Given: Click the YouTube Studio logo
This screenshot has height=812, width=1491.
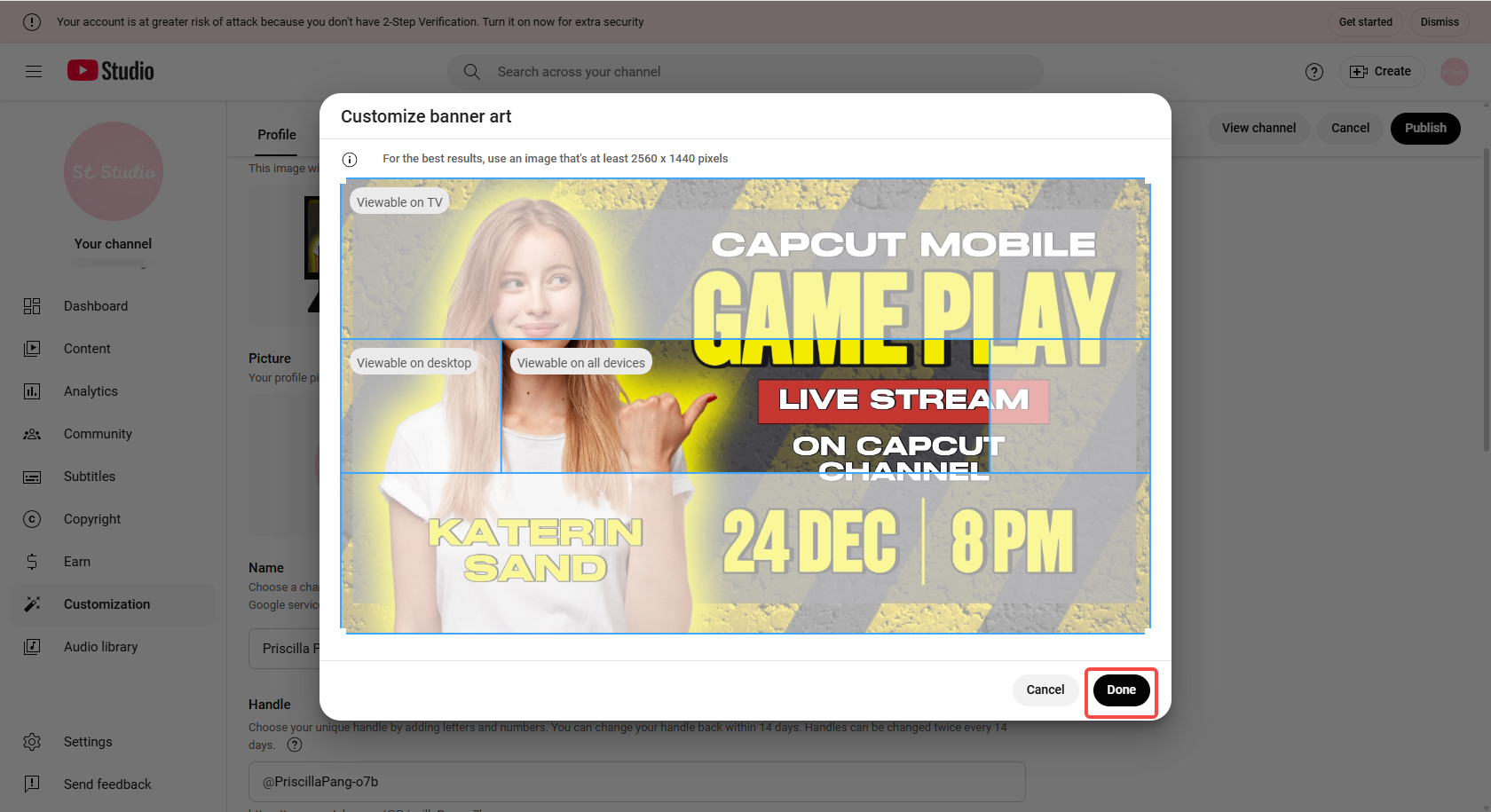Looking at the screenshot, I should [111, 71].
